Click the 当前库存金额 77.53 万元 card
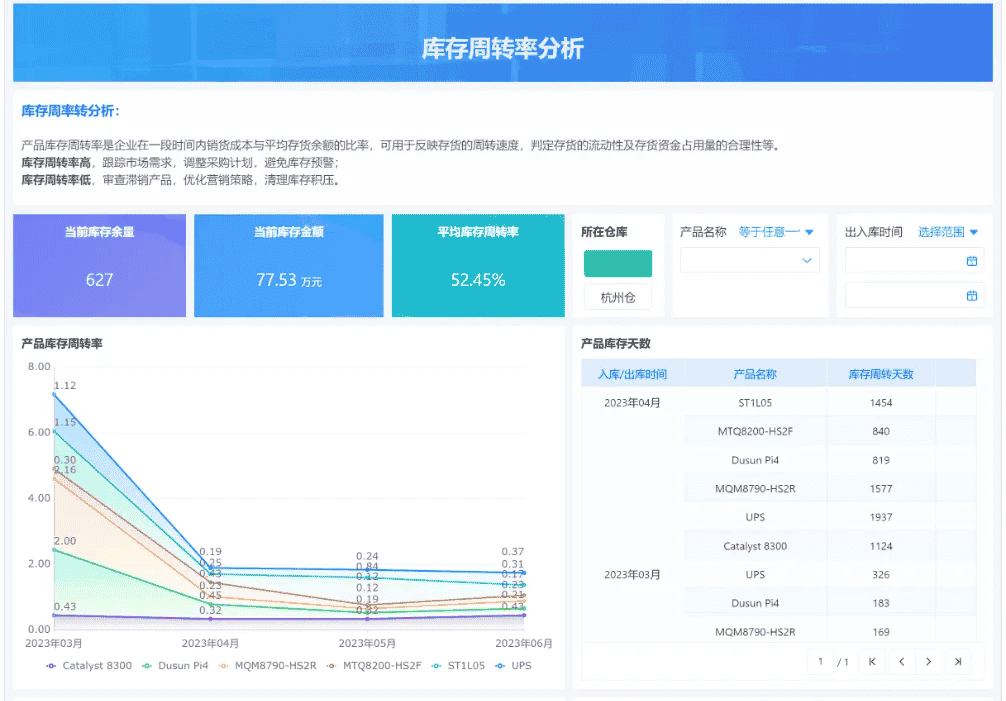Image resolution: width=1006 pixels, height=701 pixels. (289, 266)
